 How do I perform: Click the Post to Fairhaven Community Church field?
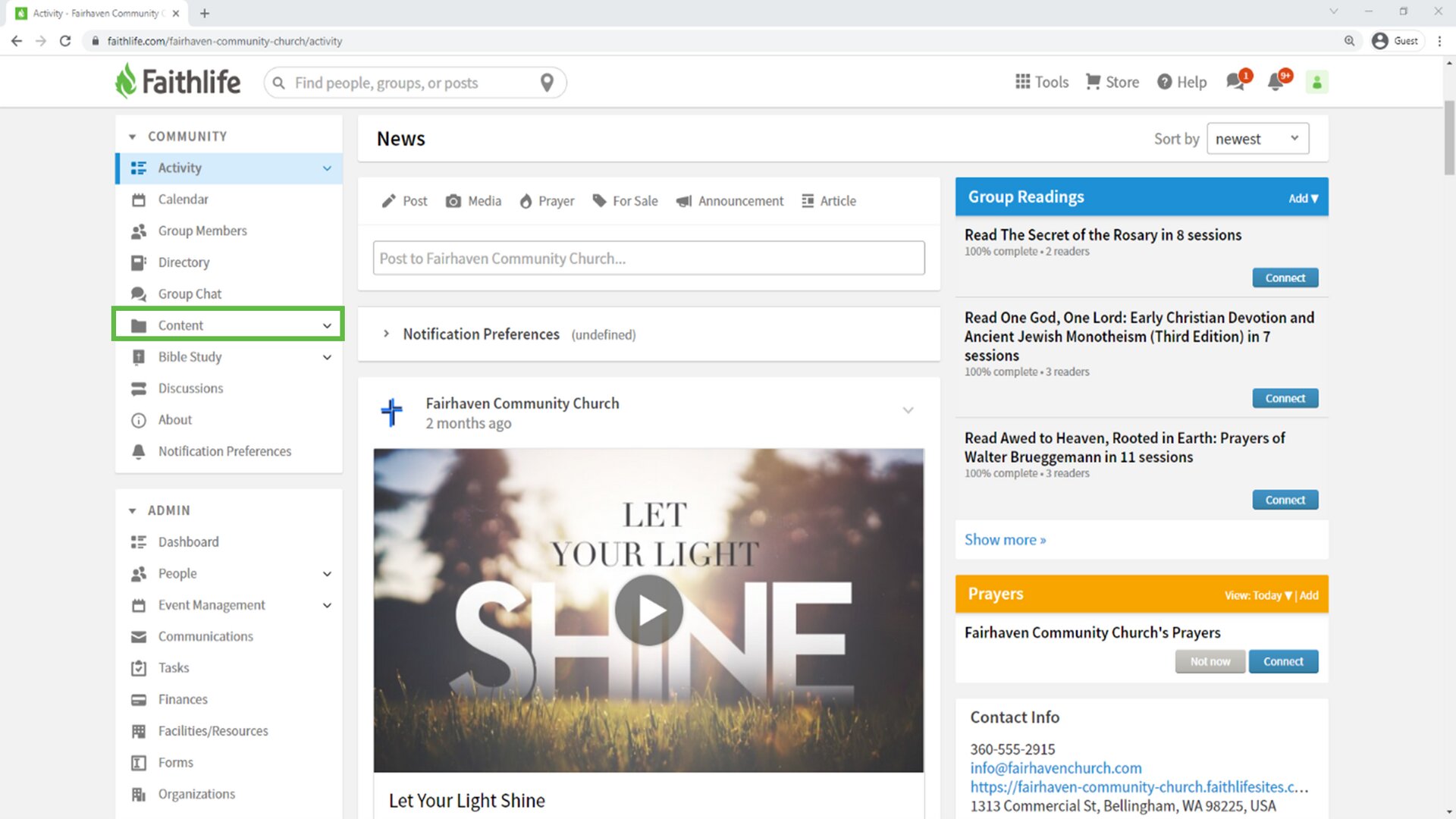648,259
